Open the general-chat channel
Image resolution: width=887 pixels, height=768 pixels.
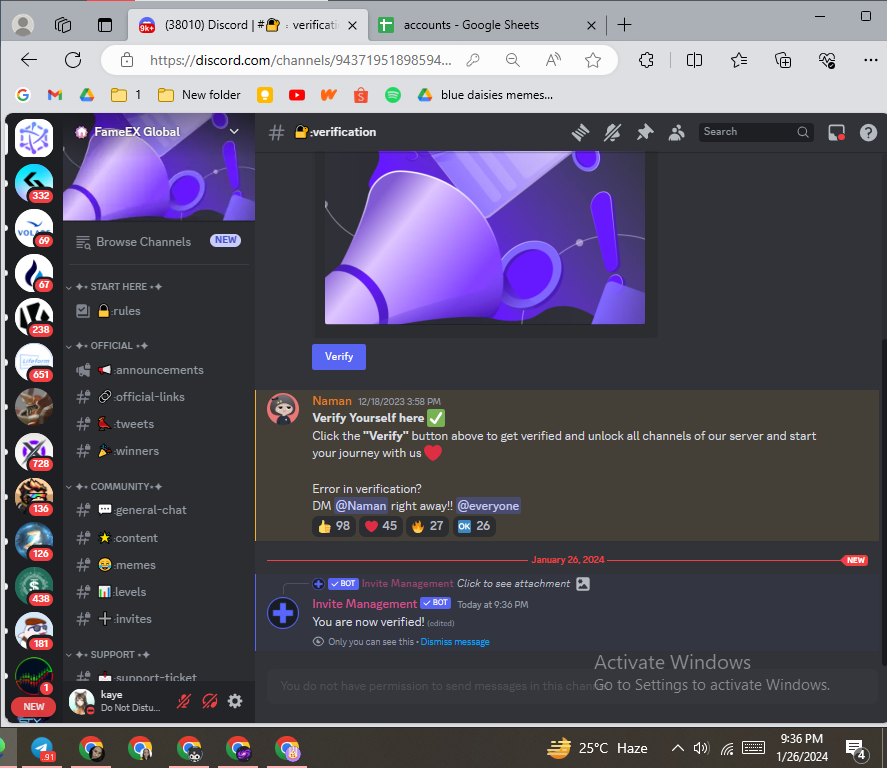pyautogui.click(x=158, y=510)
